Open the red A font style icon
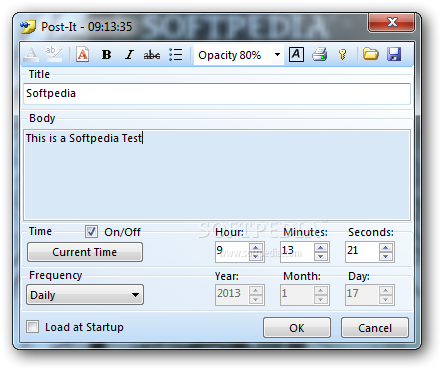Screen dimensions: 442x370 coord(83,54)
